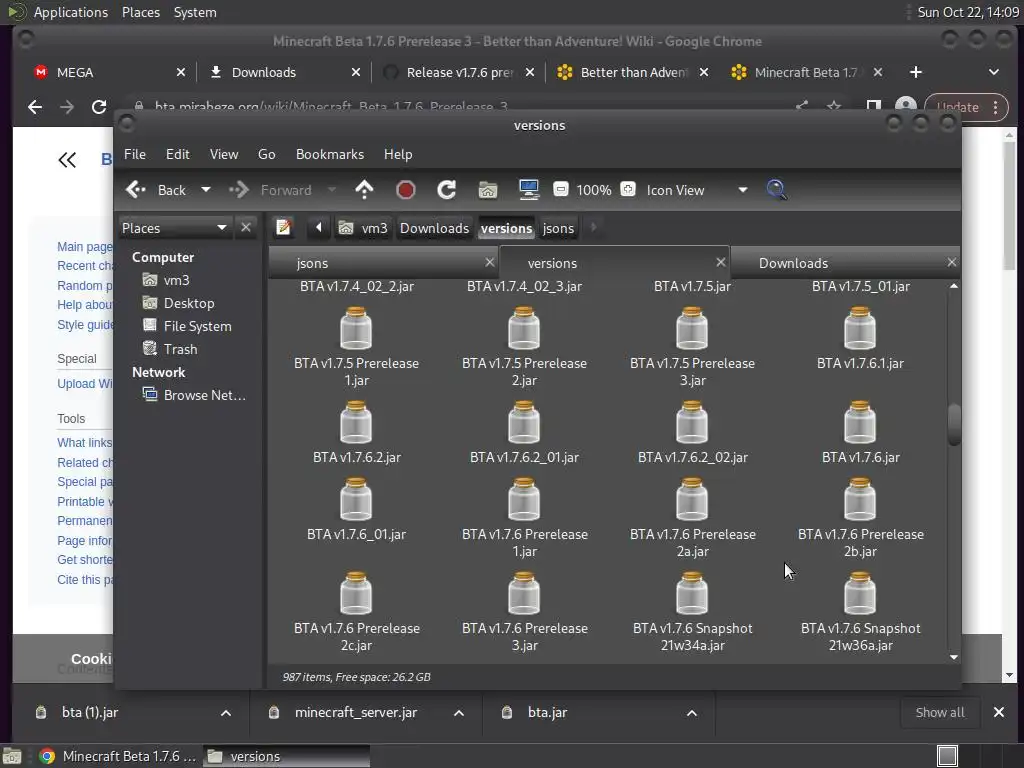This screenshot has width=1024, height=768.
Task: Expand minecraft_server.jar download options chevron
Action: tap(459, 713)
